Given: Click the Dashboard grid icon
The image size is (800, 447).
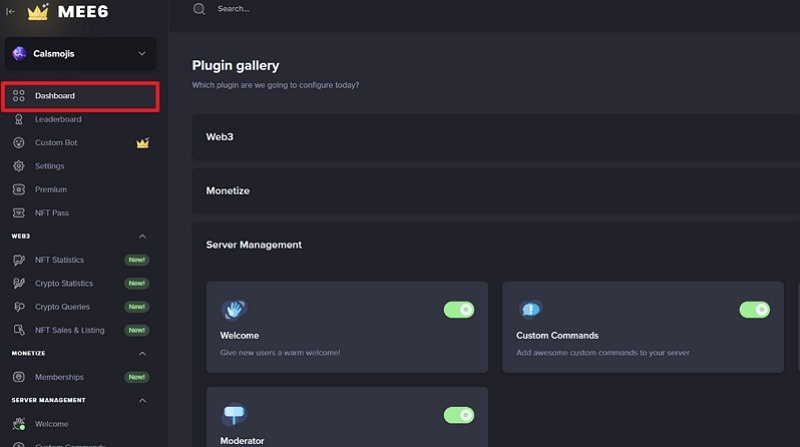Looking at the screenshot, I should click(x=19, y=95).
